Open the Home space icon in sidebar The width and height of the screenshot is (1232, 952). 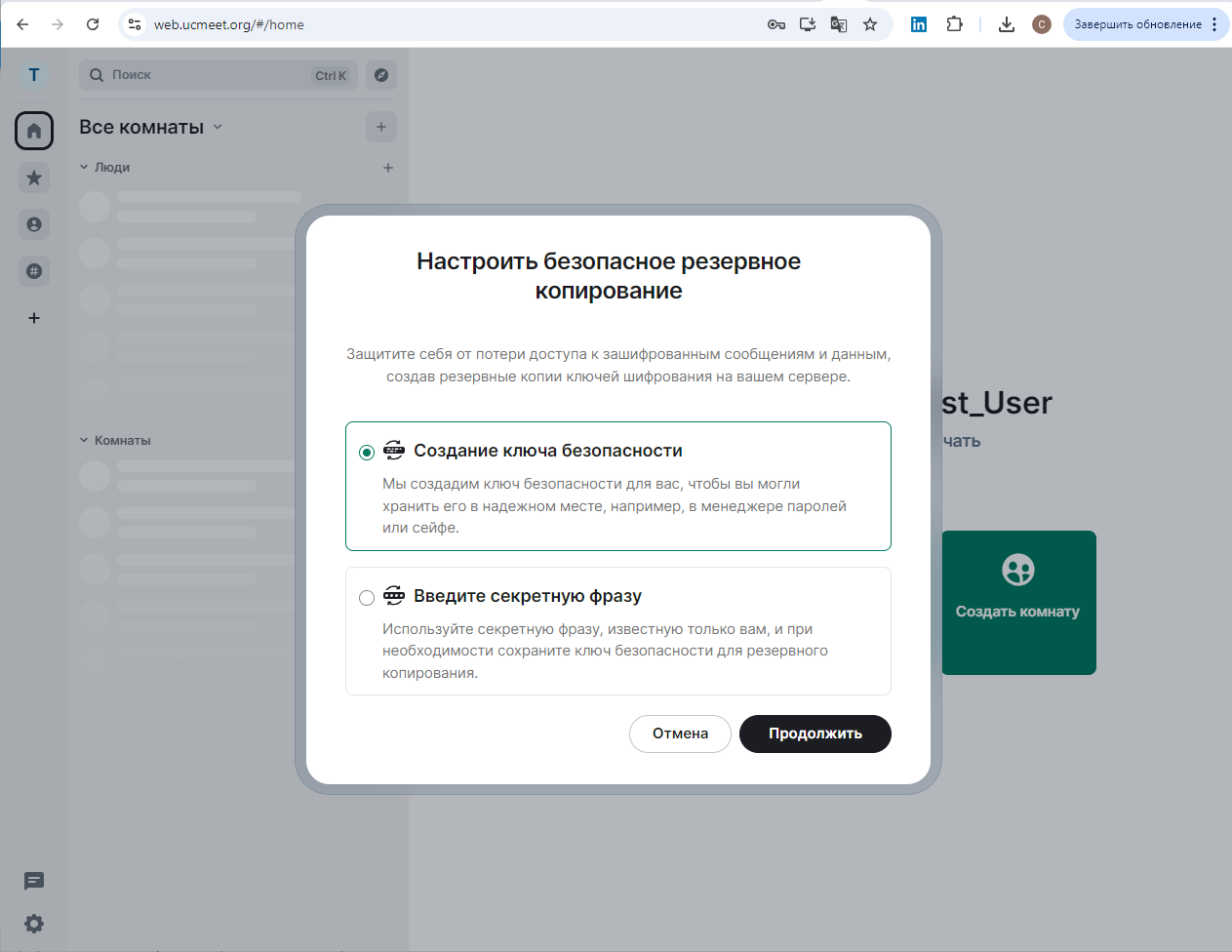[x=33, y=130]
